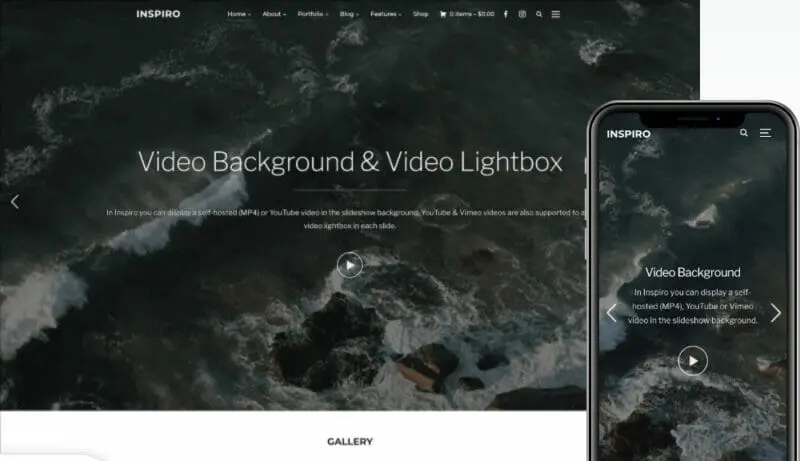Expand the Portfolio dropdown menu
The image size is (800, 461).
point(312,14)
